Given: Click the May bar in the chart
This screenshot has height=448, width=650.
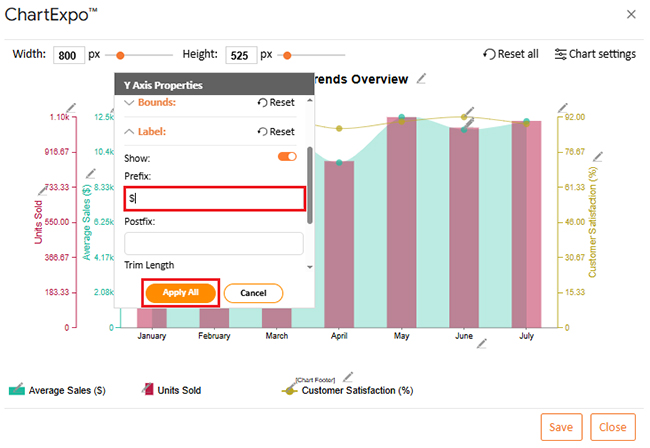Looking at the screenshot, I should (x=401, y=222).
